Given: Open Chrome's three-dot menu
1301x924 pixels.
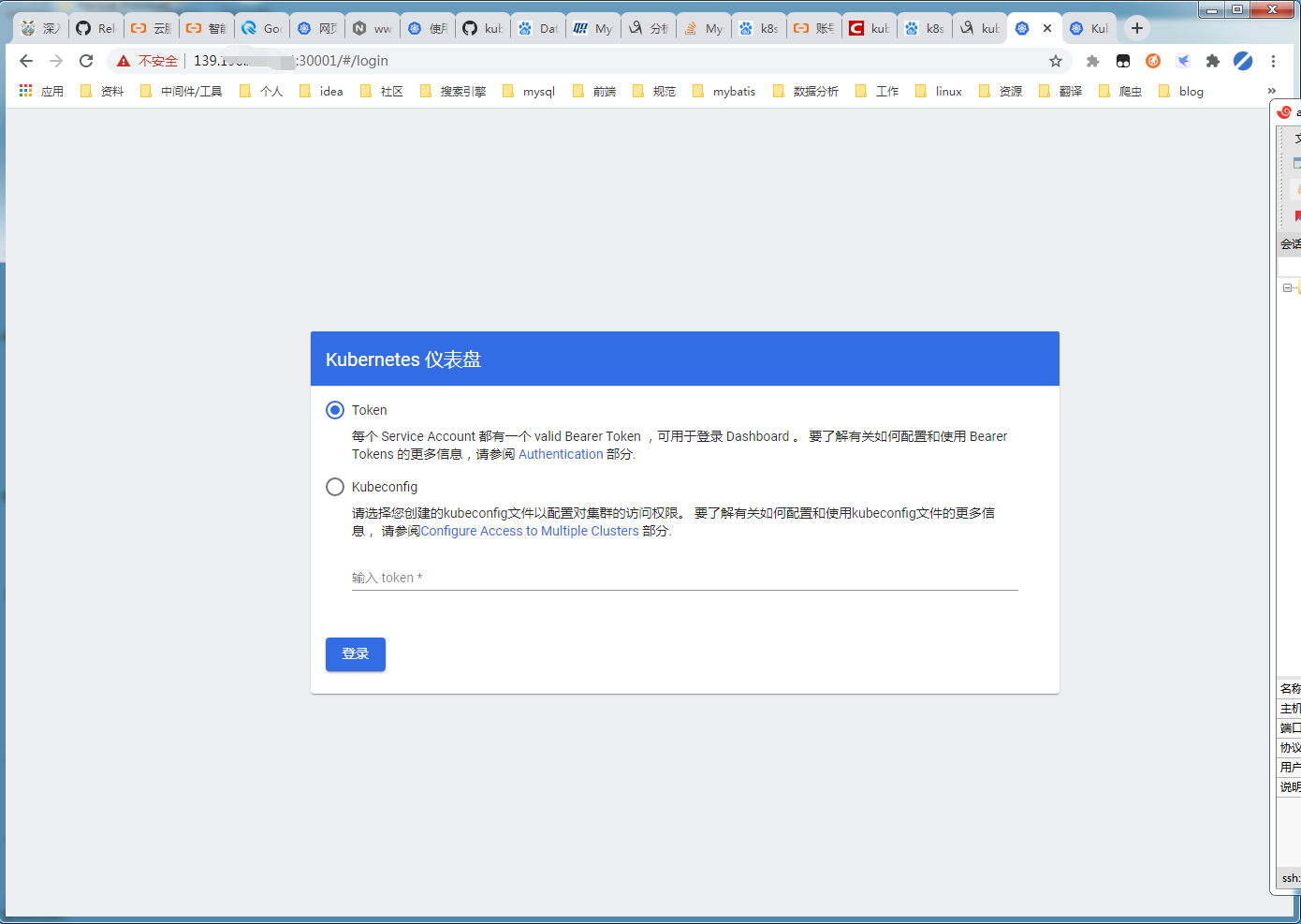Looking at the screenshot, I should [x=1273, y=61].
